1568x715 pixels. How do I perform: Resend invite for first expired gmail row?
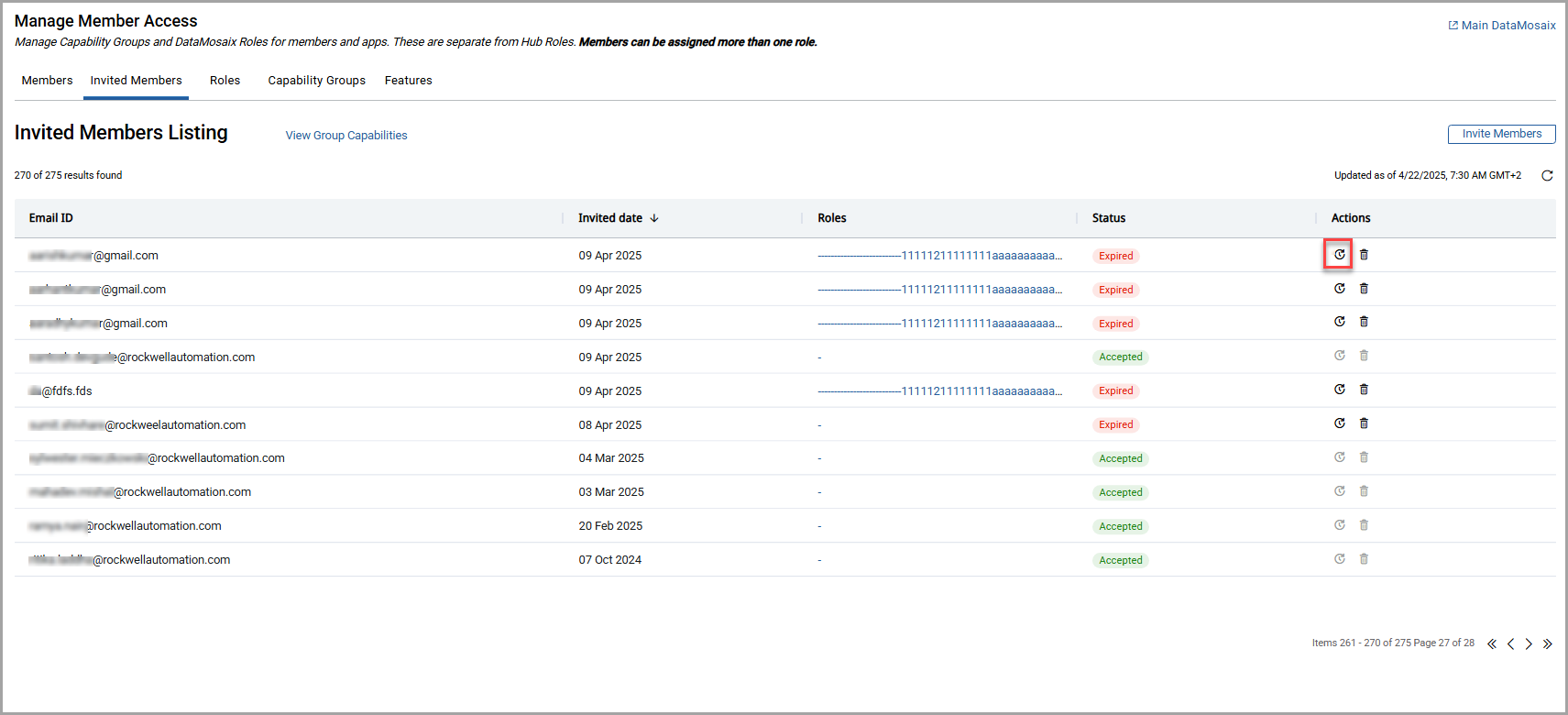(1339, 255)
